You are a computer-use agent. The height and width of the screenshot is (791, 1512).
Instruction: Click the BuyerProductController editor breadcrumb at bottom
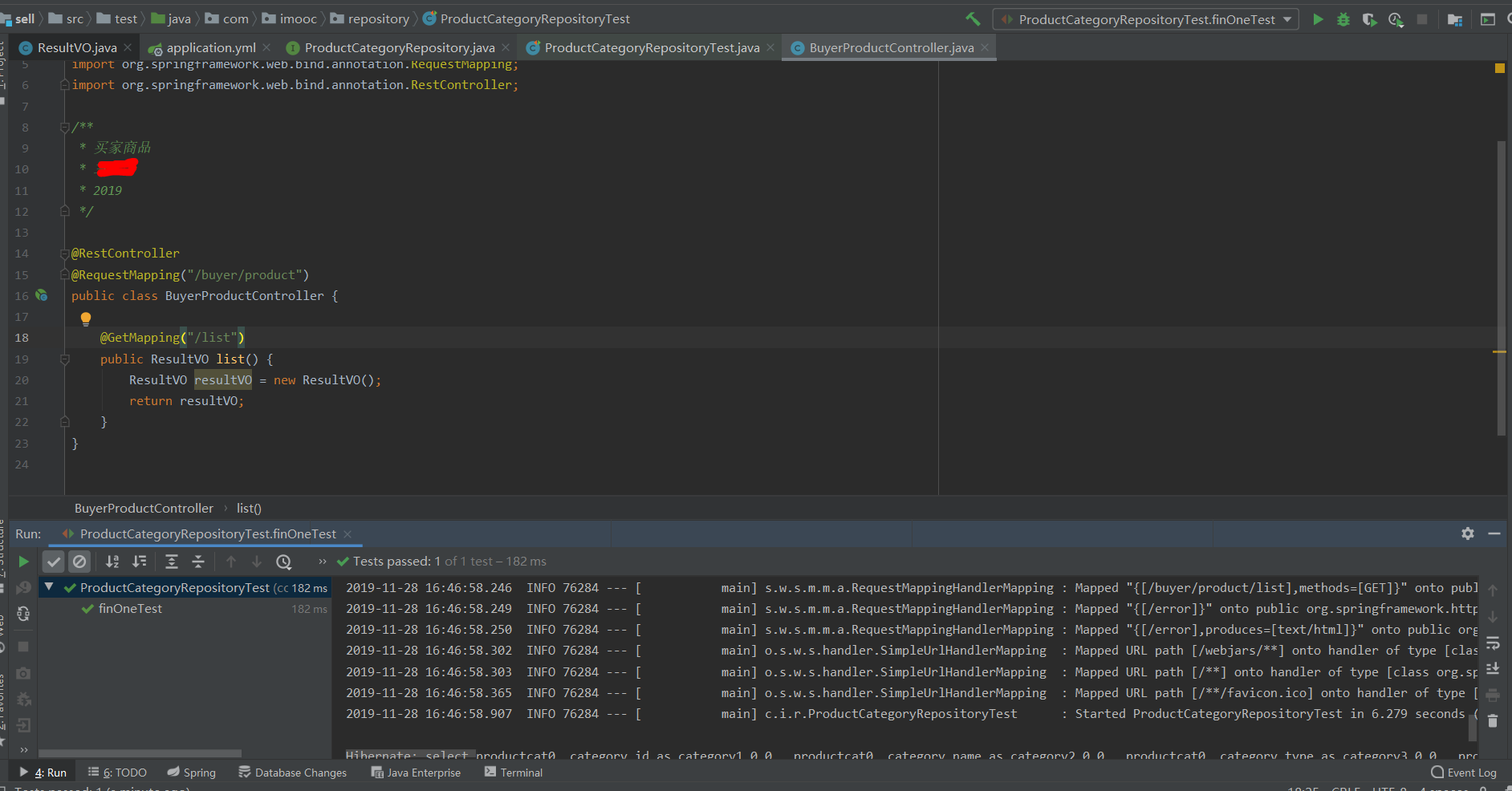pyautogui.click(x=144, y=509)
